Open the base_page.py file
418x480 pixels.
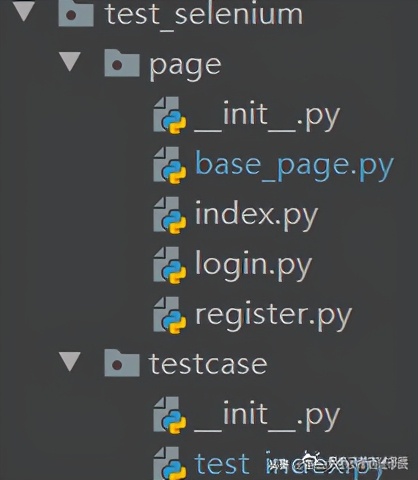294,166
